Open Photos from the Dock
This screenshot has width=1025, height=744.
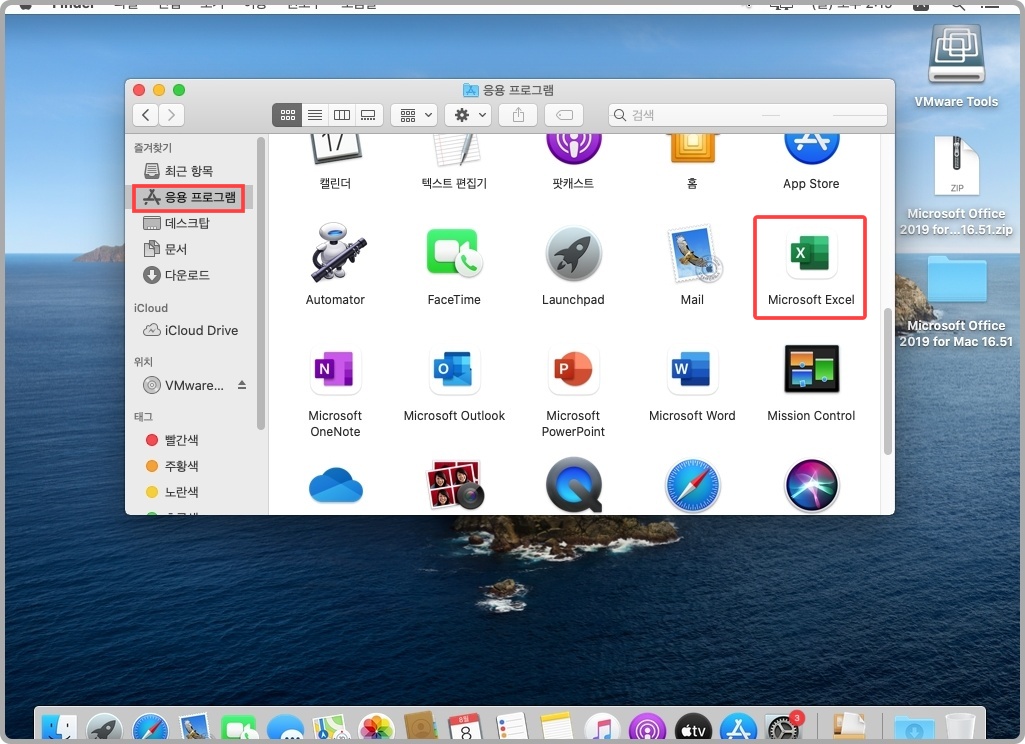(x=377, y=728)
